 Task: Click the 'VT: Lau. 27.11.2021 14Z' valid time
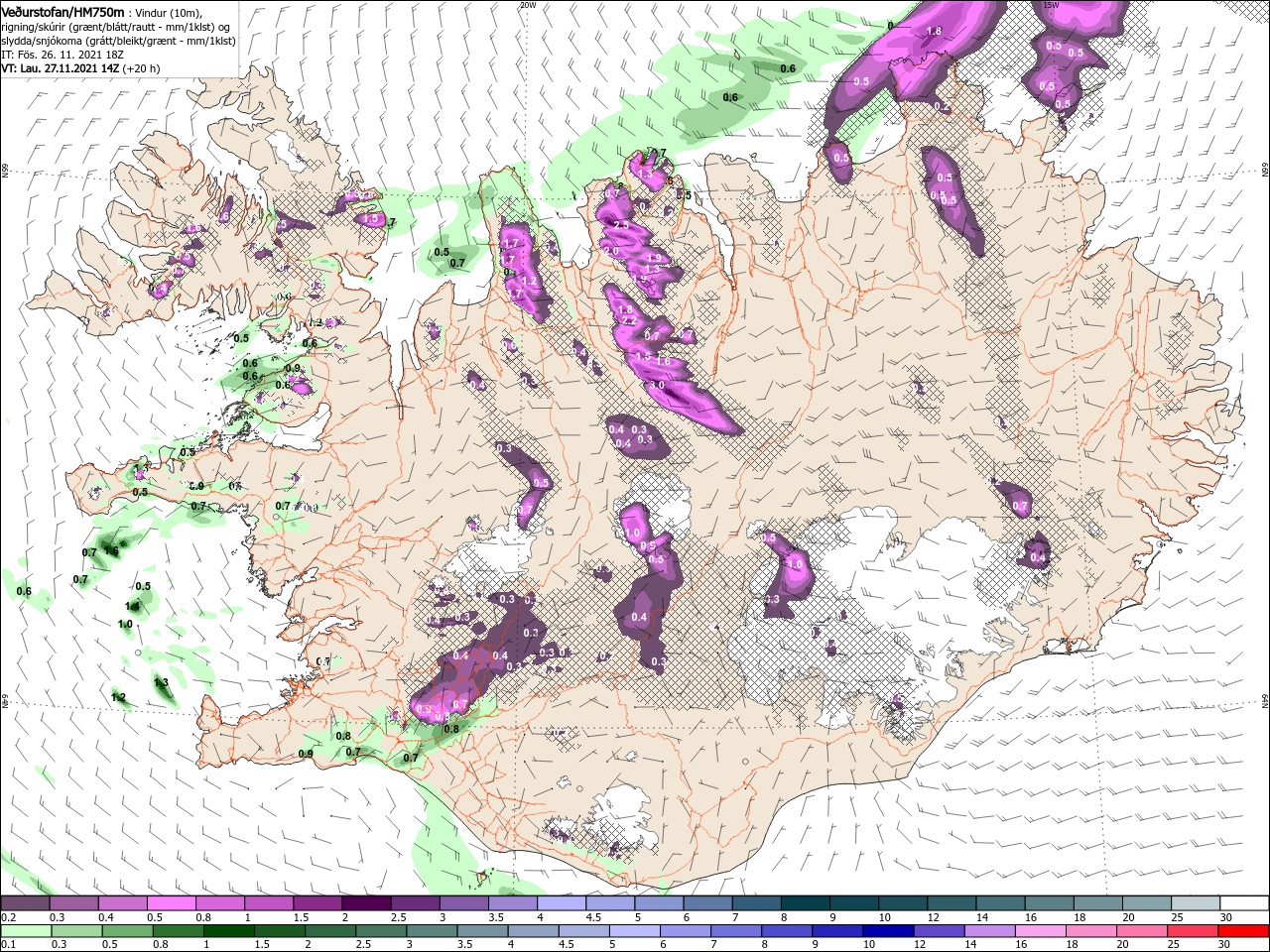pyautogui.click(x=61, y=68)
